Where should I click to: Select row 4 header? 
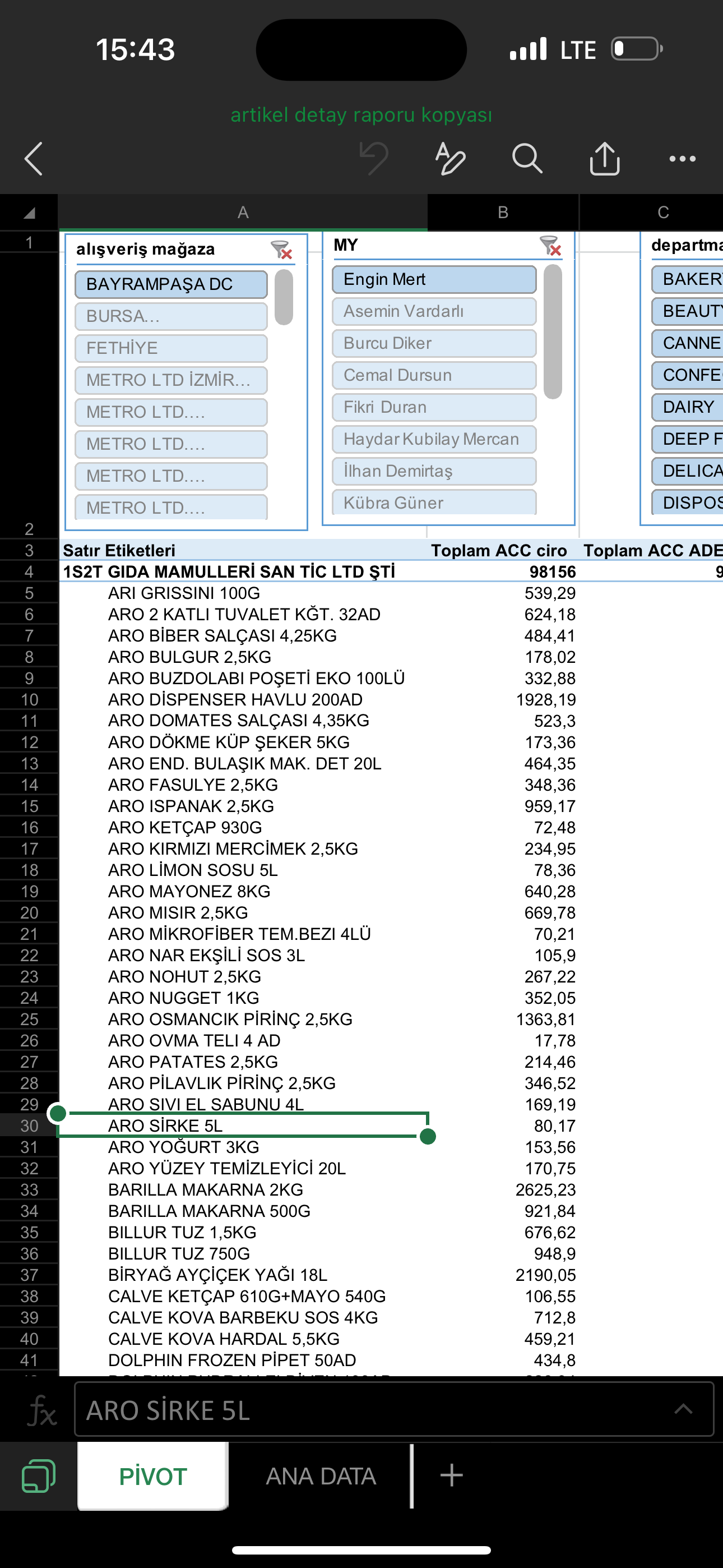[x=29, y=572]
